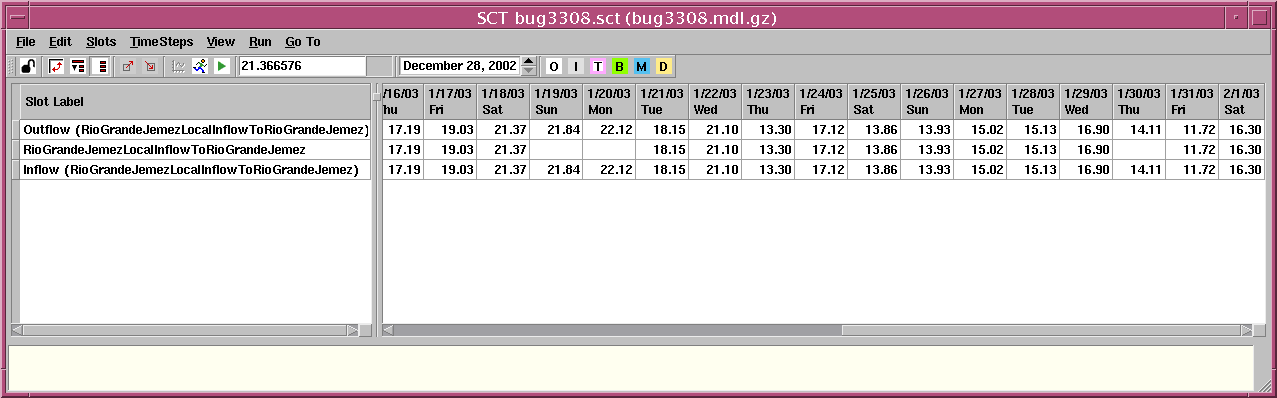The image size is (1277, 398).
Task: Click the Slot Label column header
Action: pos(195,102)
